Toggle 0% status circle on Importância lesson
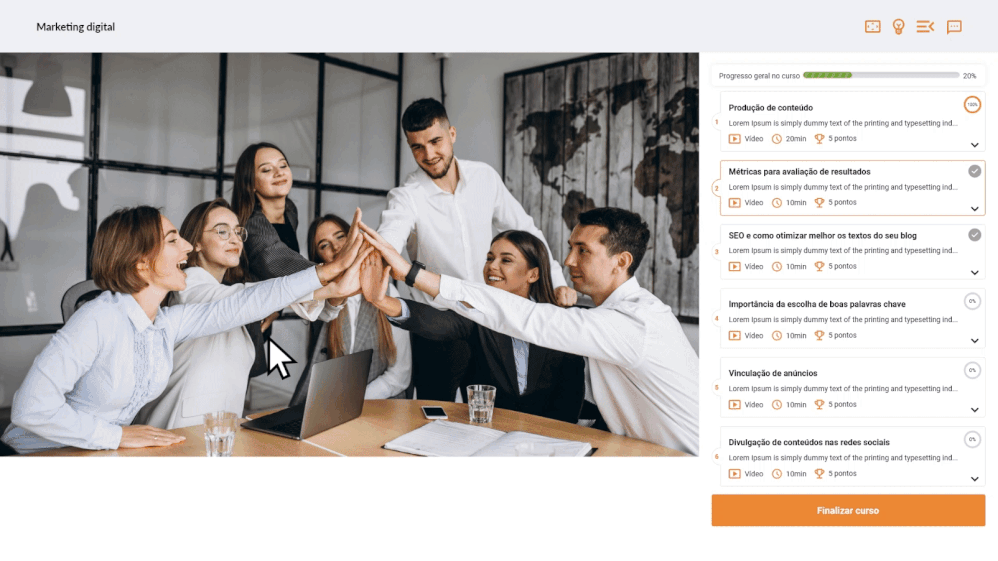This screenshot has width=998, height=561. coord(972,301)
